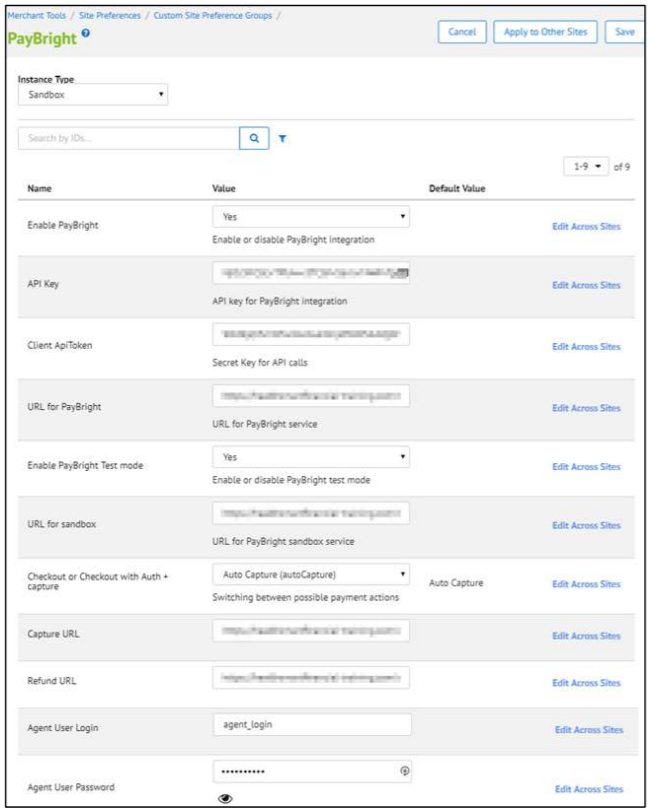Screen dimensions: 654x811
Task: Click the 'Auto Capture' default value text
Action: pyautogui.click(x=456, y=583)
